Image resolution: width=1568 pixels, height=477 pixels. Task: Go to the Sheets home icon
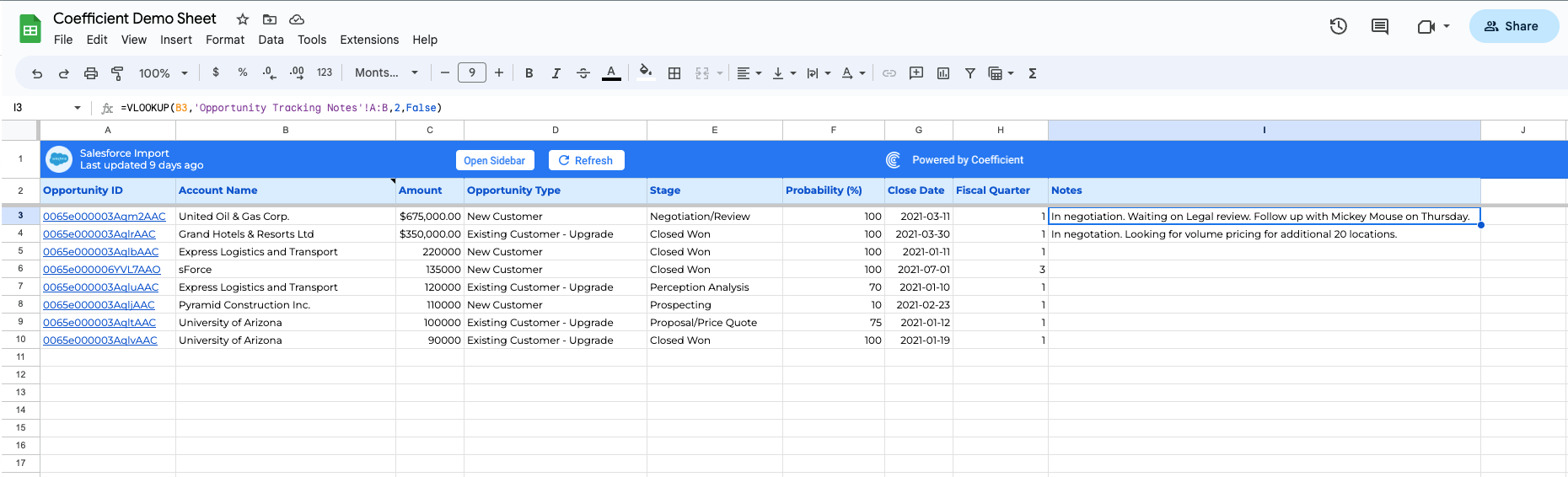coord(30,29)
